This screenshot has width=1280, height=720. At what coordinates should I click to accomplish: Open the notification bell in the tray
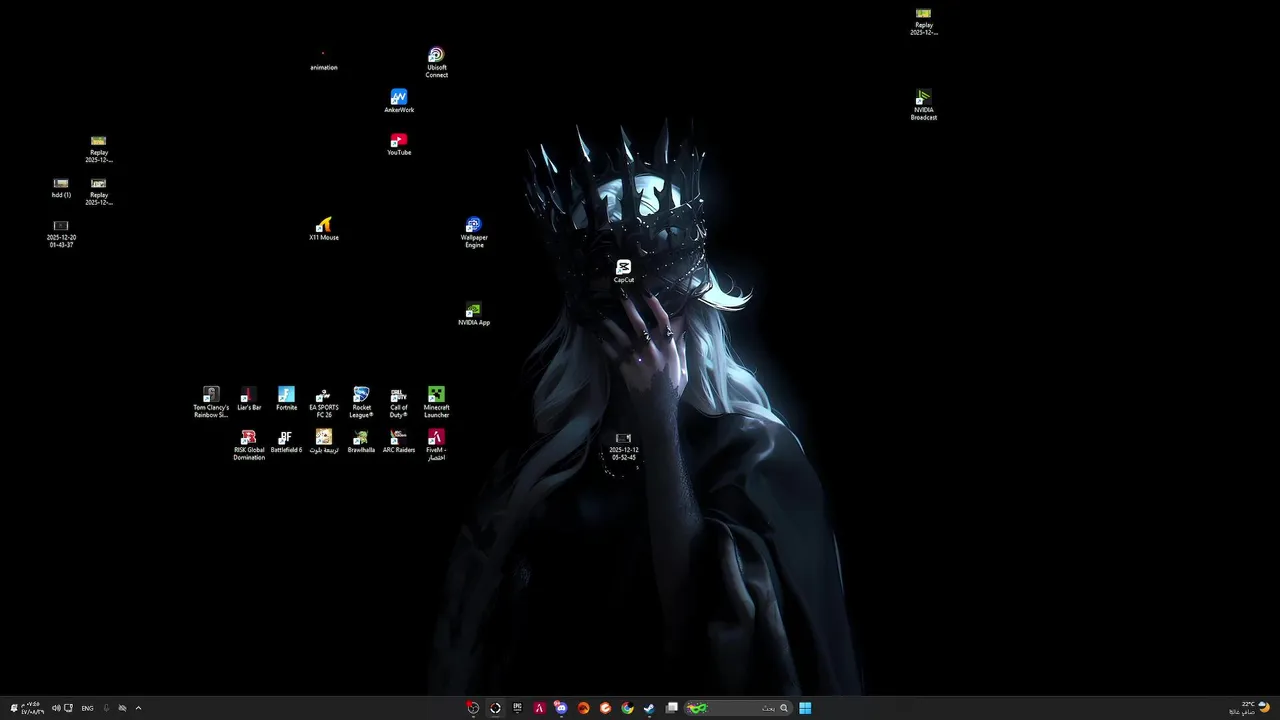click(14, 708)
